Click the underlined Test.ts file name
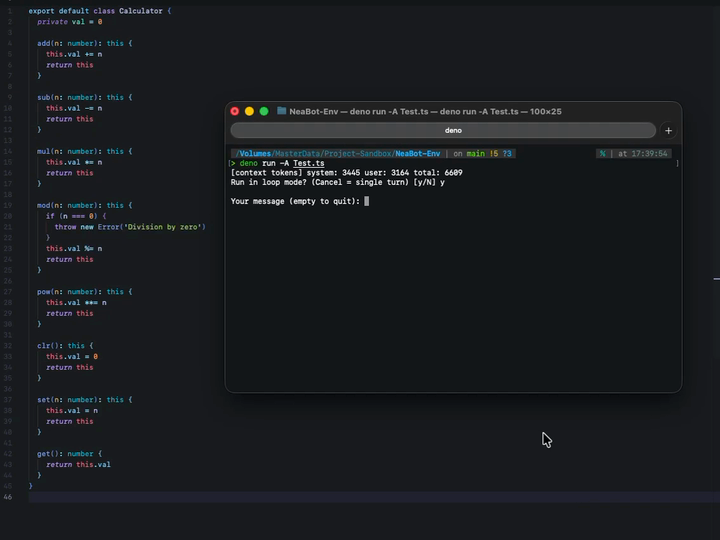Viewport: 720px width, 540px height. [308, 163]
